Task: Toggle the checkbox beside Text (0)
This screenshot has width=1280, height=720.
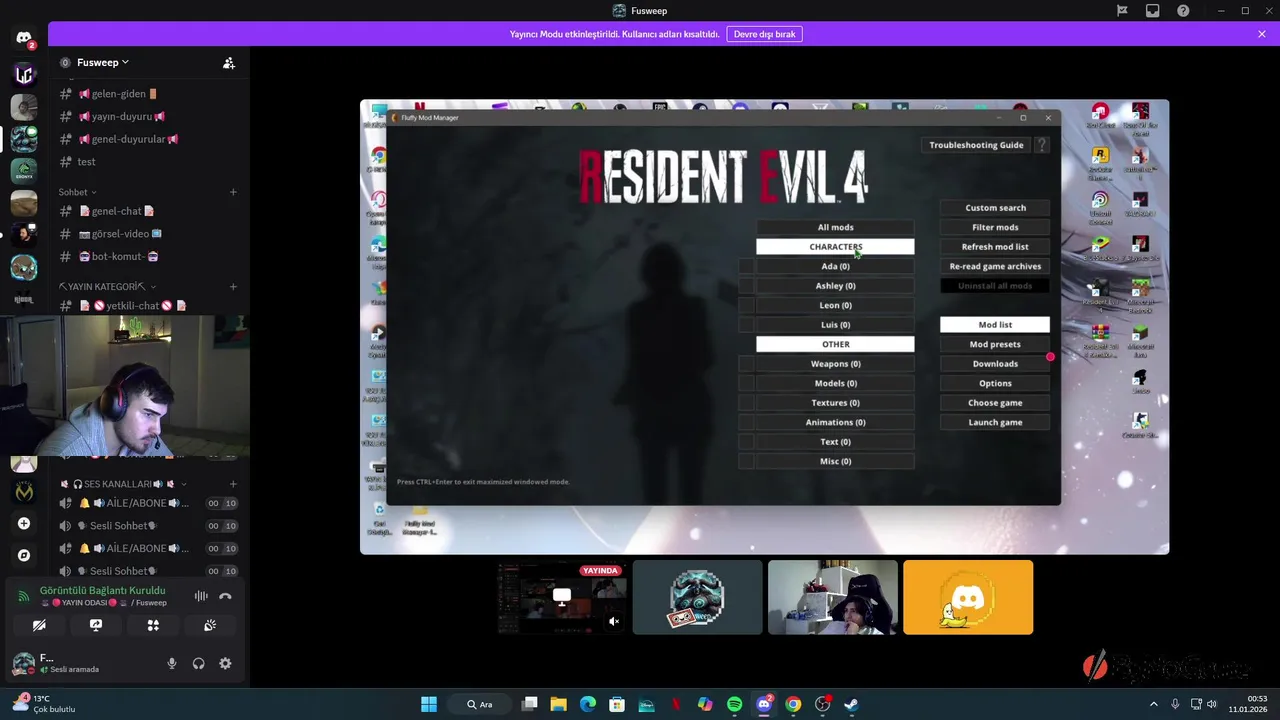Action: coord(746,442)
